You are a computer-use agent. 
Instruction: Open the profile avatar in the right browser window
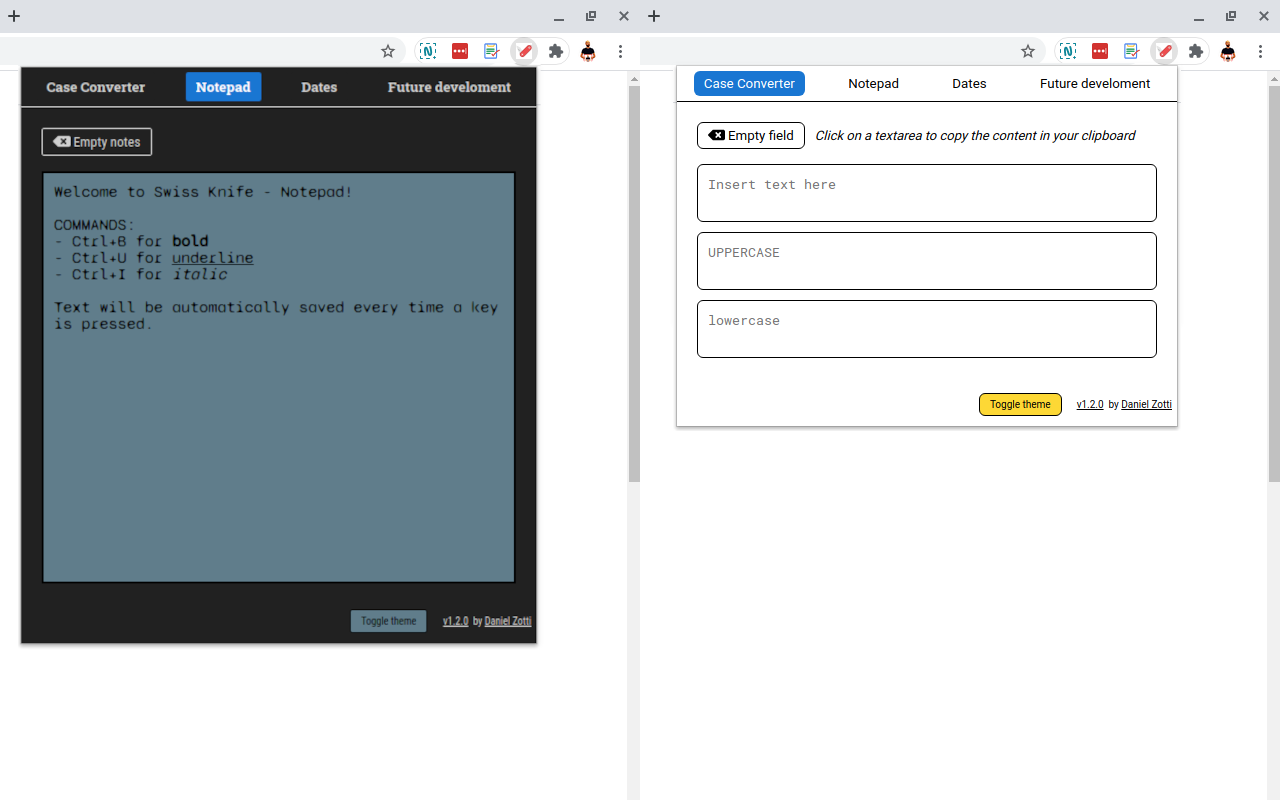click(x=1228, y=51)
